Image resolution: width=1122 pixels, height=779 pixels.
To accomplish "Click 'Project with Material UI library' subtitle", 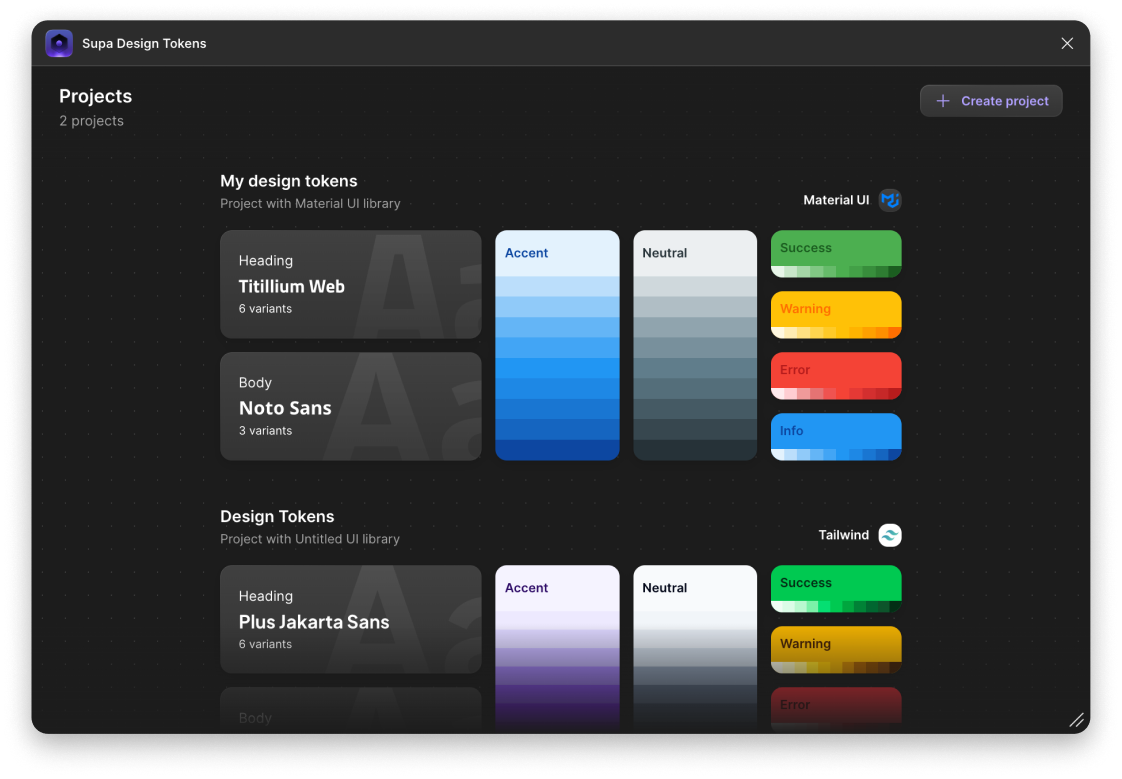I will [310, 203].
